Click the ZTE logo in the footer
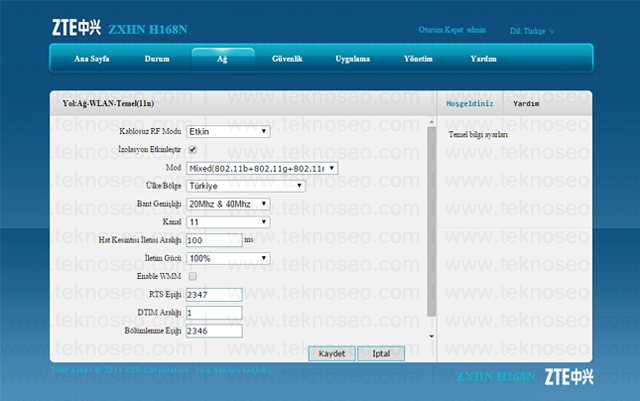Image resolution: width=640 pixels, height=401 pixels. point(569,376)
